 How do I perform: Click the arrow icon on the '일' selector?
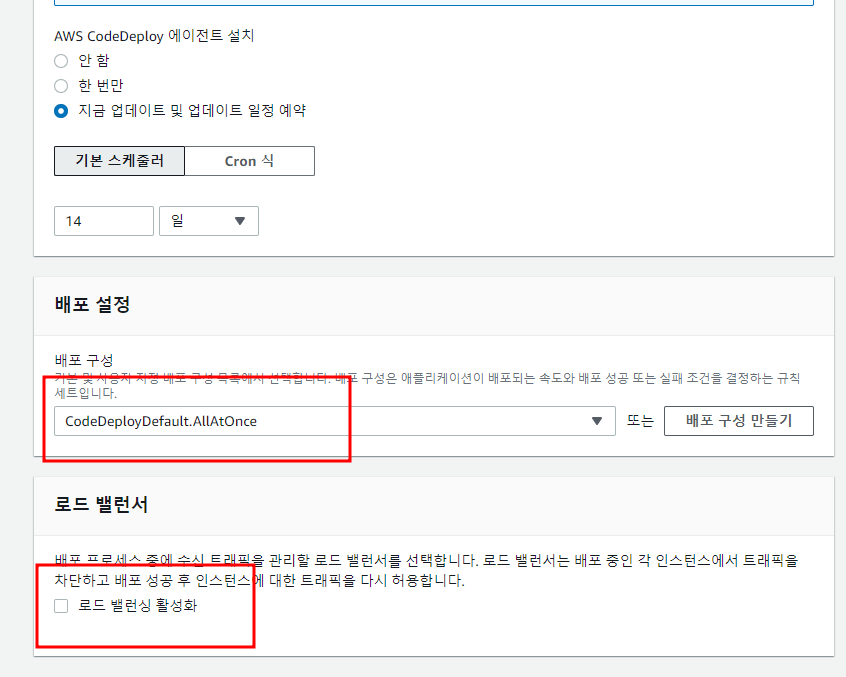point(240,221)
